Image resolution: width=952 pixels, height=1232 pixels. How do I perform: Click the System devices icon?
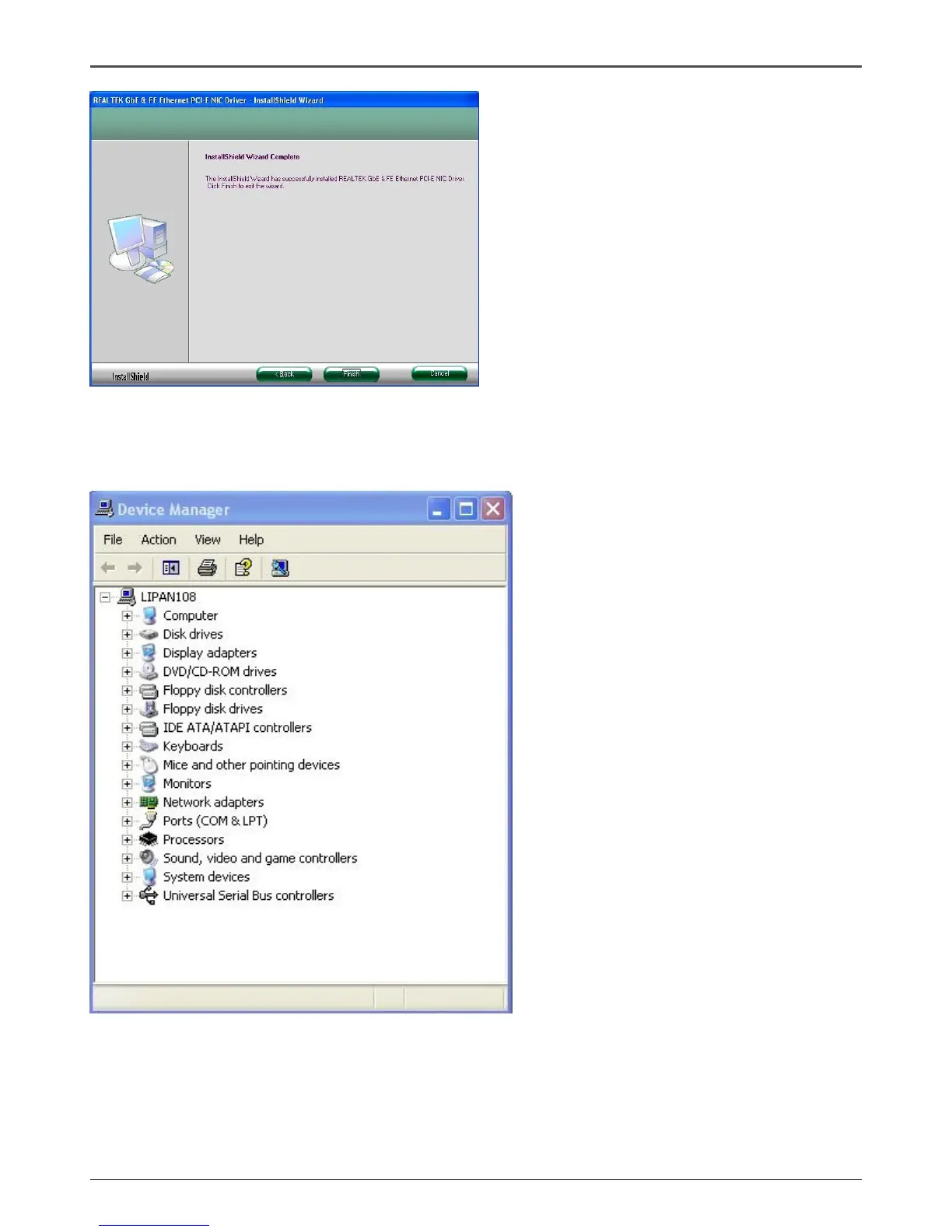pos(149,877)
